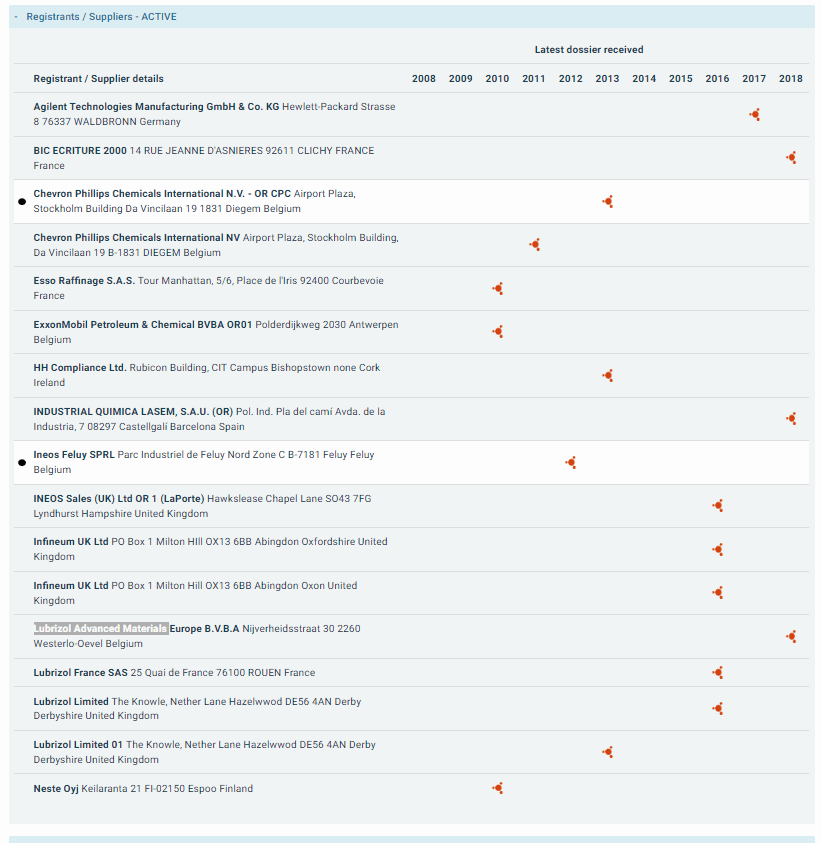Click the 2010 year column header

(497, 78)
